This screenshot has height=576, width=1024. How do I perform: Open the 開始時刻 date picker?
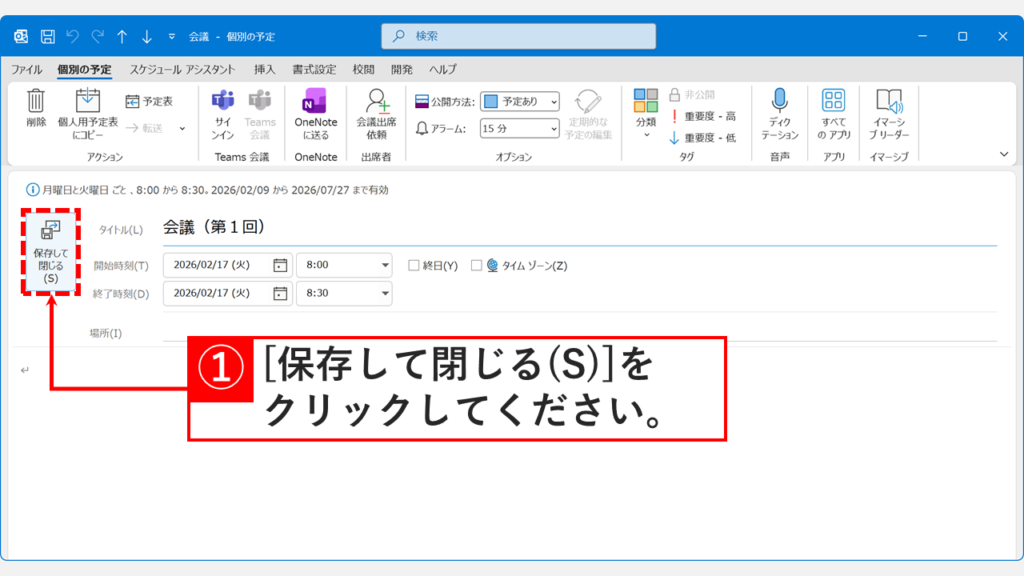click(x=278, y=264)
